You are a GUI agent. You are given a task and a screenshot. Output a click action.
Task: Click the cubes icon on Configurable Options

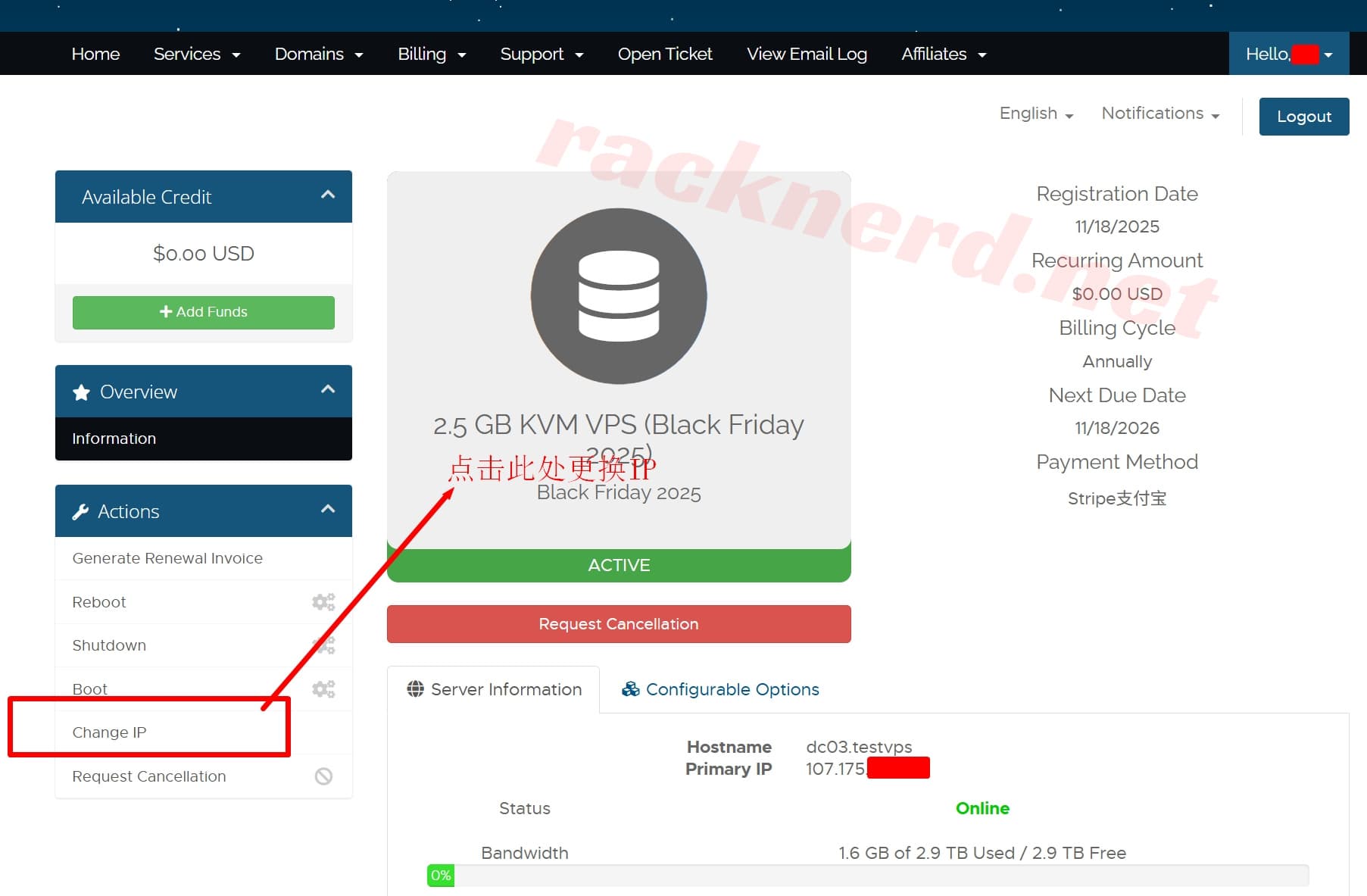pyautogui.click(x=630, y=689)
